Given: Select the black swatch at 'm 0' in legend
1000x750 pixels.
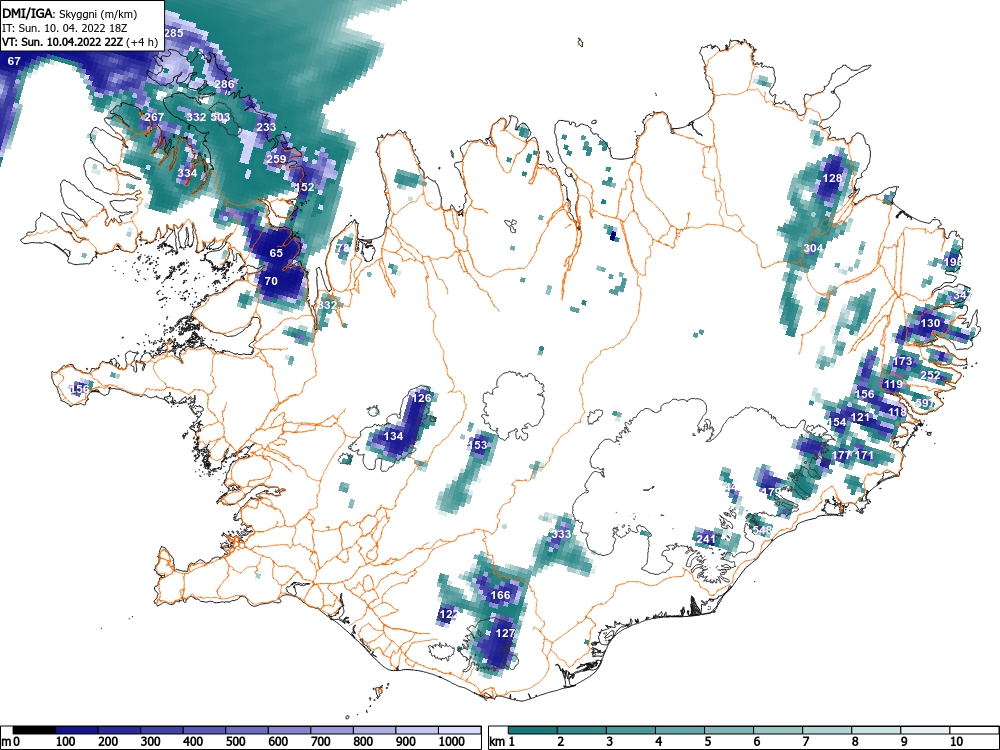Looking at the screenshot, I should (34, 730).
